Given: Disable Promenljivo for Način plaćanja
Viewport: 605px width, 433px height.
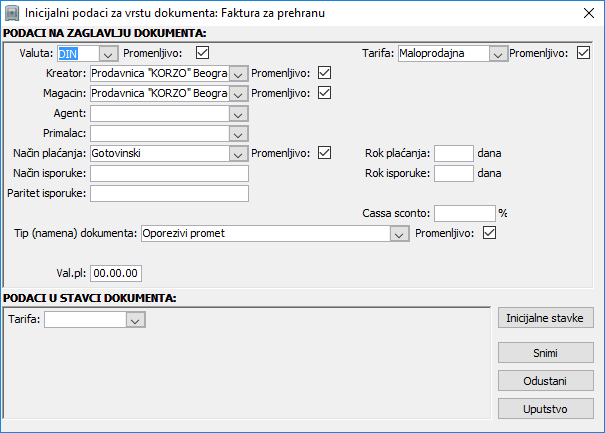Looking at the screenshot, I should 323,153.
